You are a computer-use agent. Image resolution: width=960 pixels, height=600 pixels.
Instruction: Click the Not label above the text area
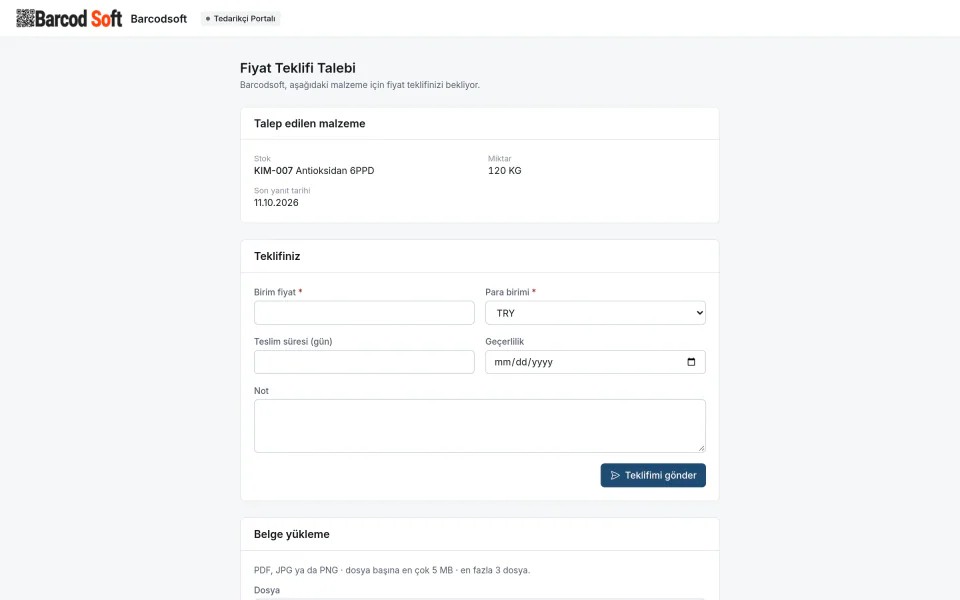(x=261, y=391)
